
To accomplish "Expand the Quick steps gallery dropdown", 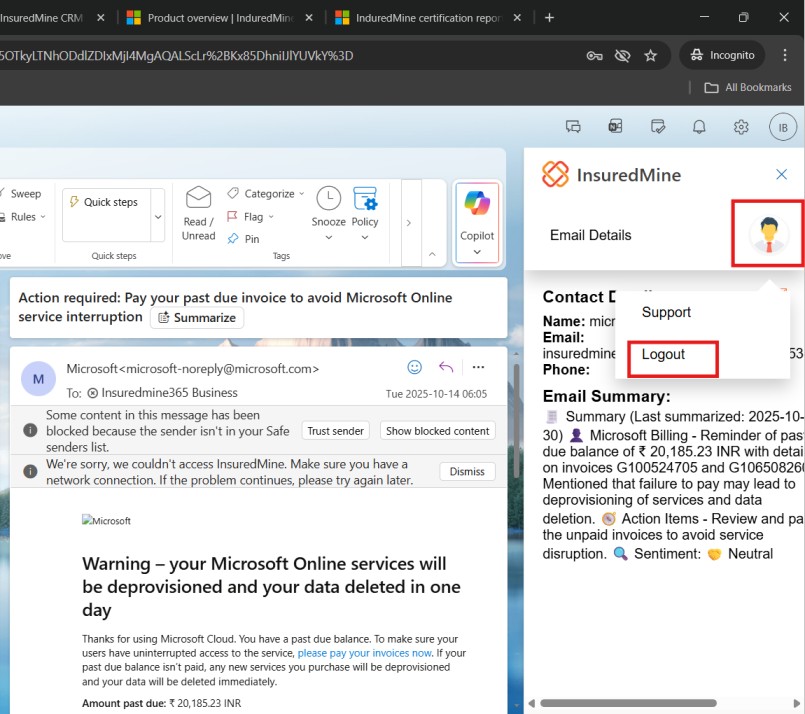I will [x=157, y=216].
